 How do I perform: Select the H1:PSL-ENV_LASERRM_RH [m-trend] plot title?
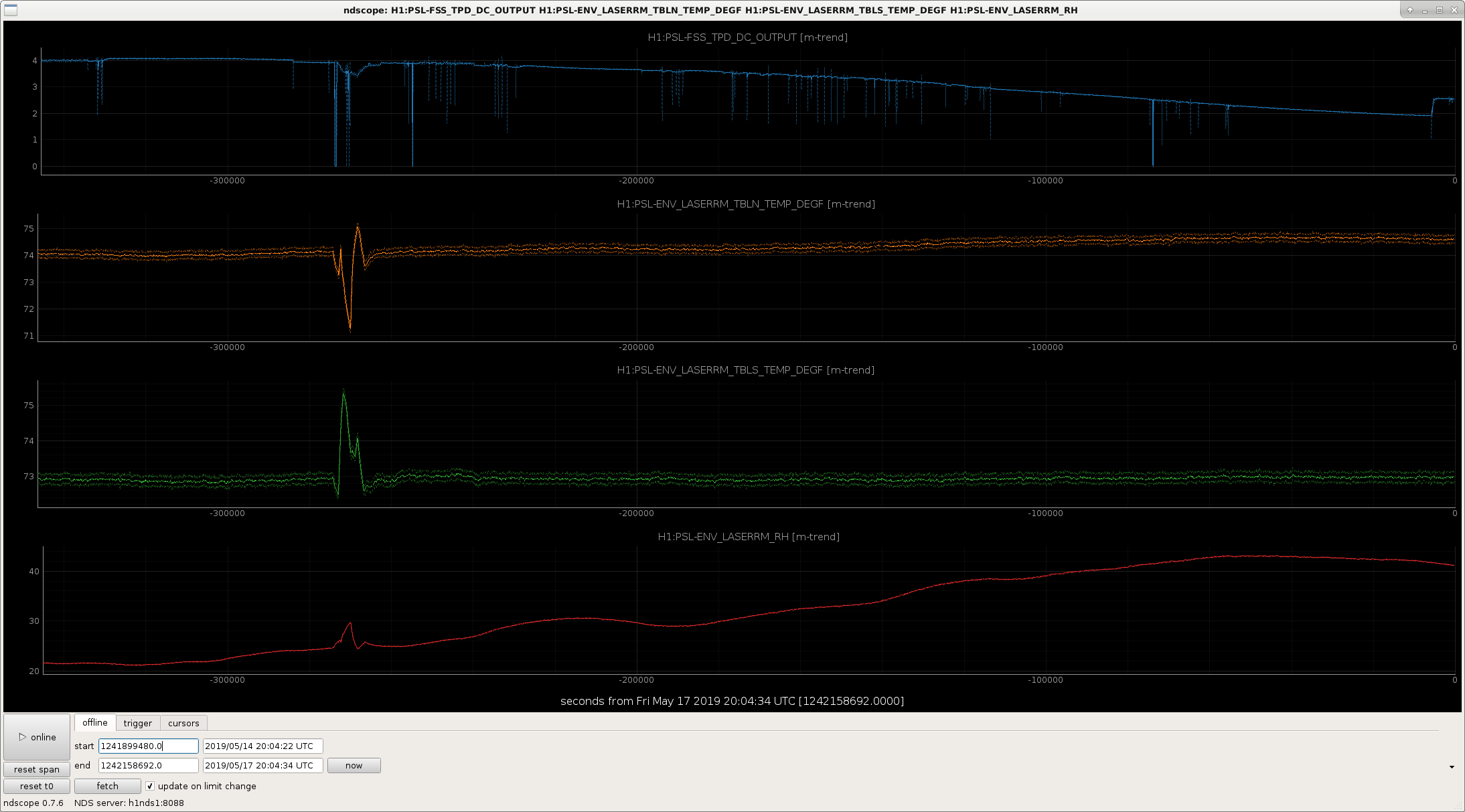(x=749, y=537)
